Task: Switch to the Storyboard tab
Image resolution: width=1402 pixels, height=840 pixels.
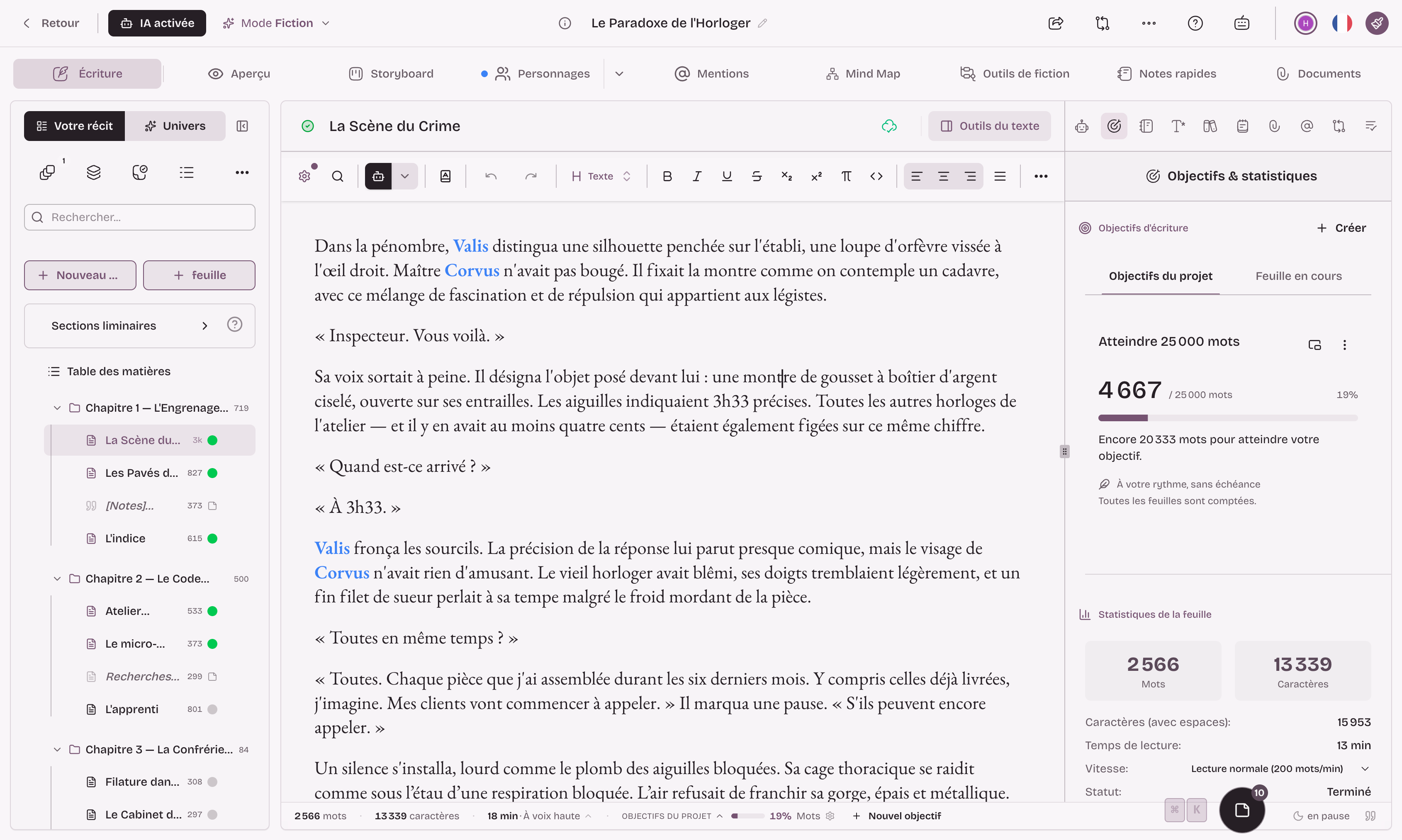Action: pos(391,73)
